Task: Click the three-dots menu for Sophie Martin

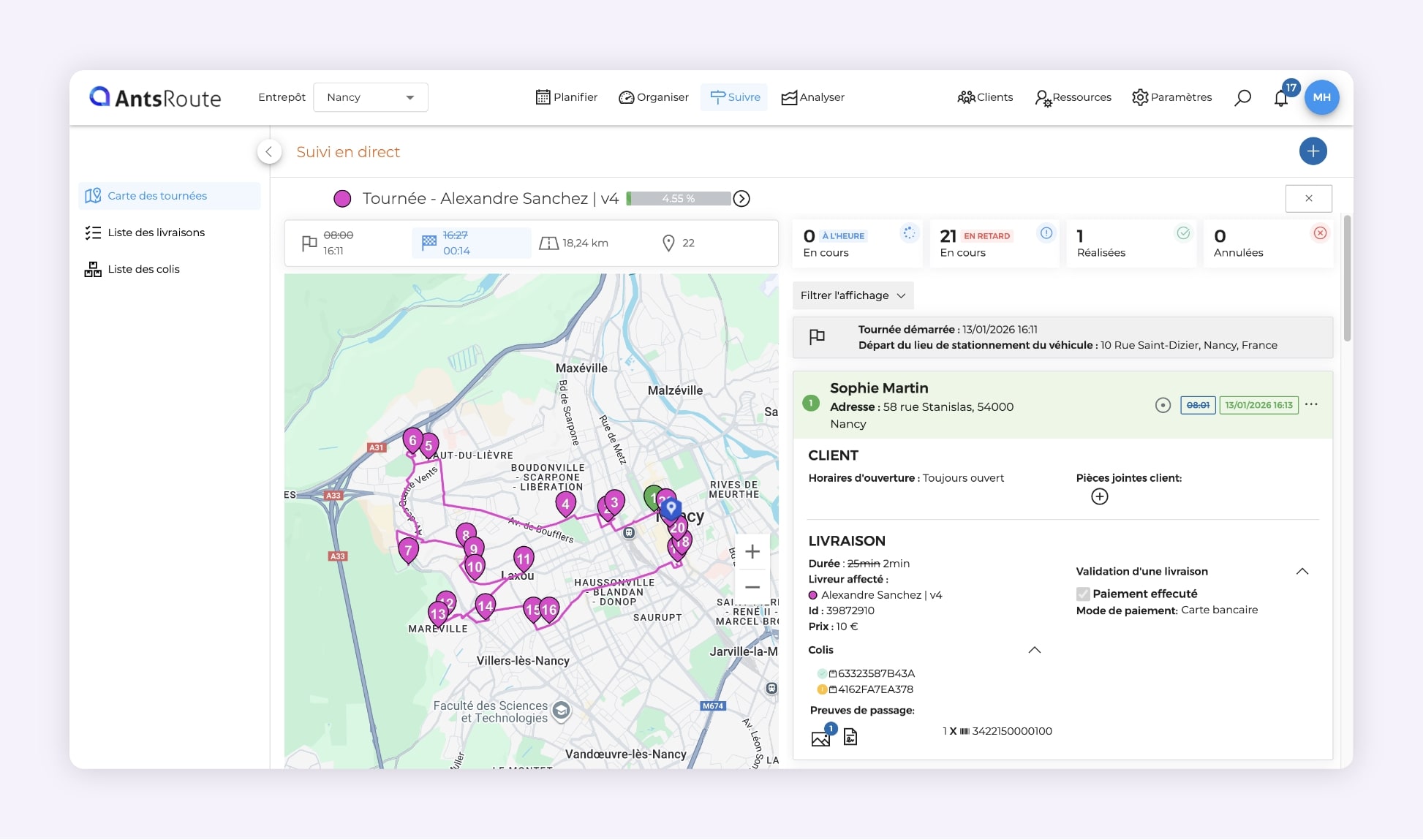Action: point(1311,404)
